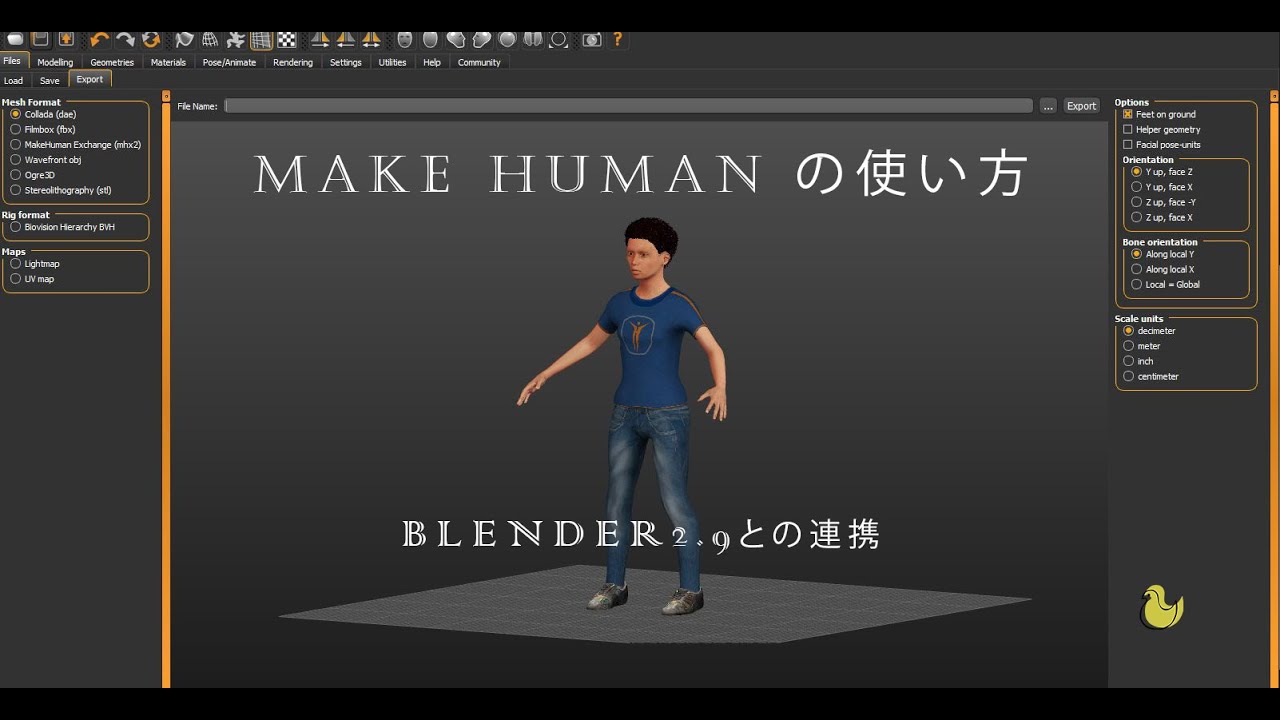Select Stereolithography (stl) format

(61, 189)
